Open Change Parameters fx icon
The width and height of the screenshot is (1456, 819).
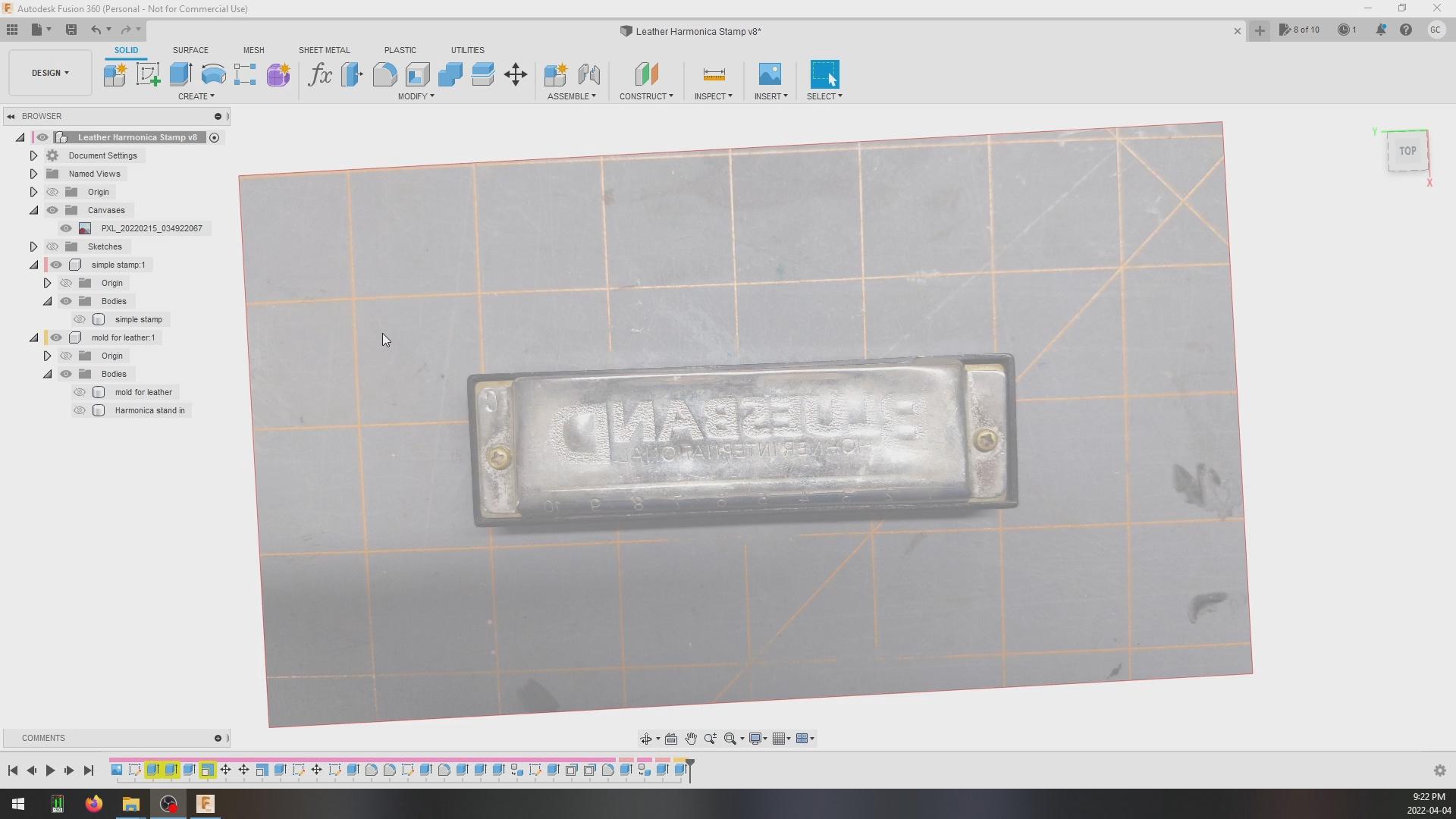320,74
